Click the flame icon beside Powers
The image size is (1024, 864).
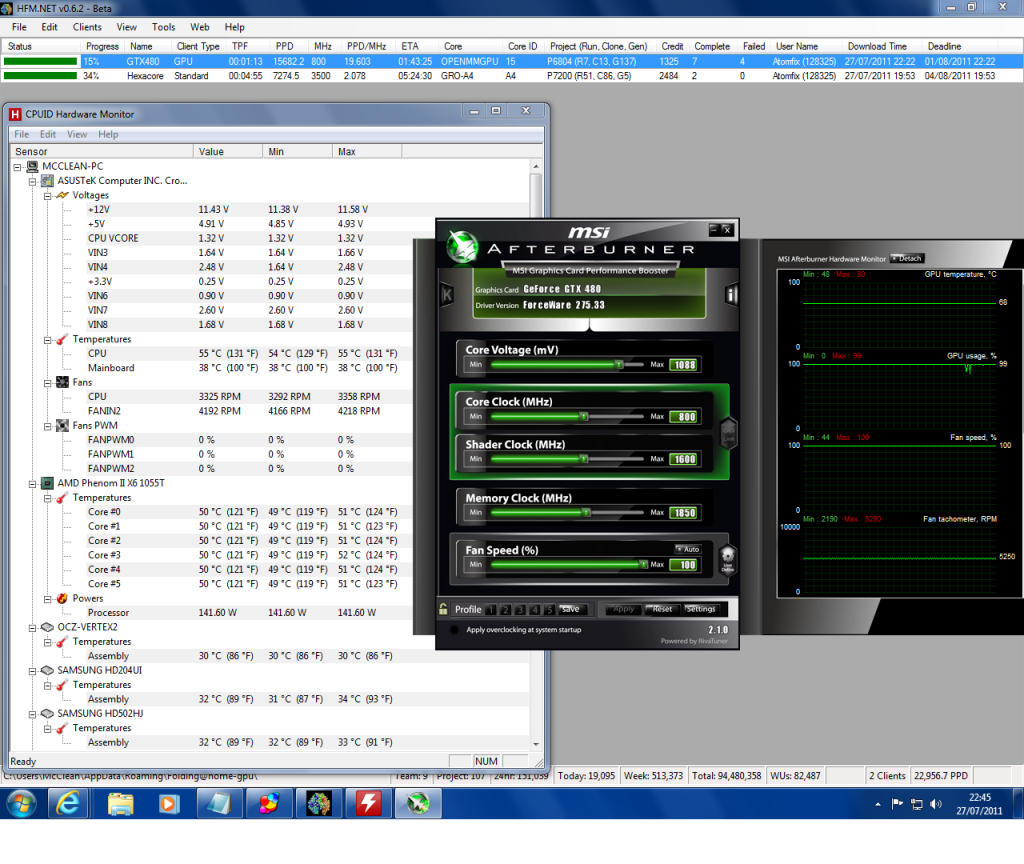click(x=62, y=599)
